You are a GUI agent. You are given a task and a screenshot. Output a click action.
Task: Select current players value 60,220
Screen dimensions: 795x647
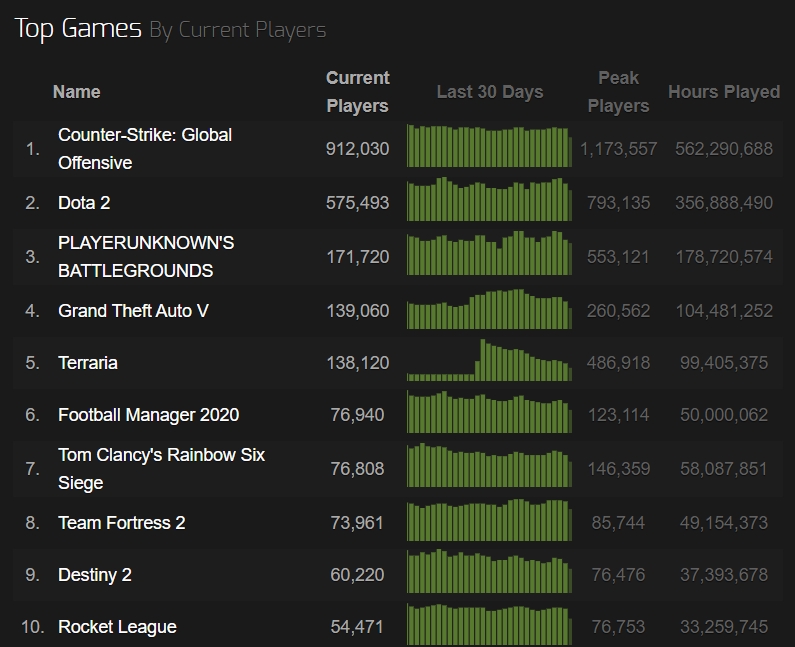click(357, 575)
